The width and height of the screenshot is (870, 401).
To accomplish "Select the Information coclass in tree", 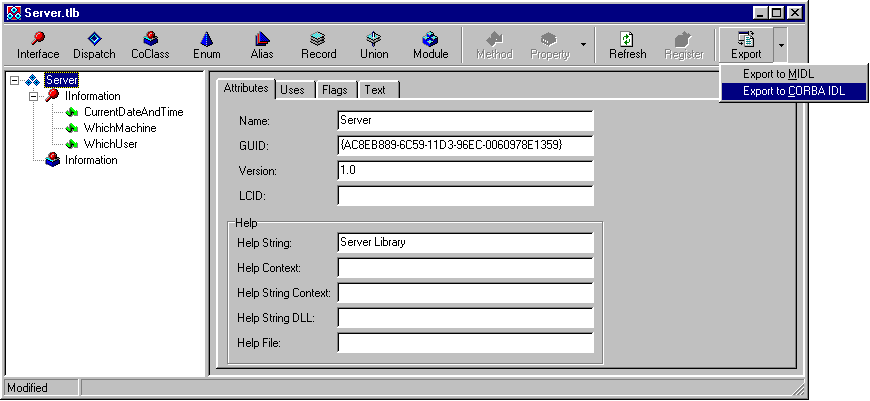I will [91, 160].
